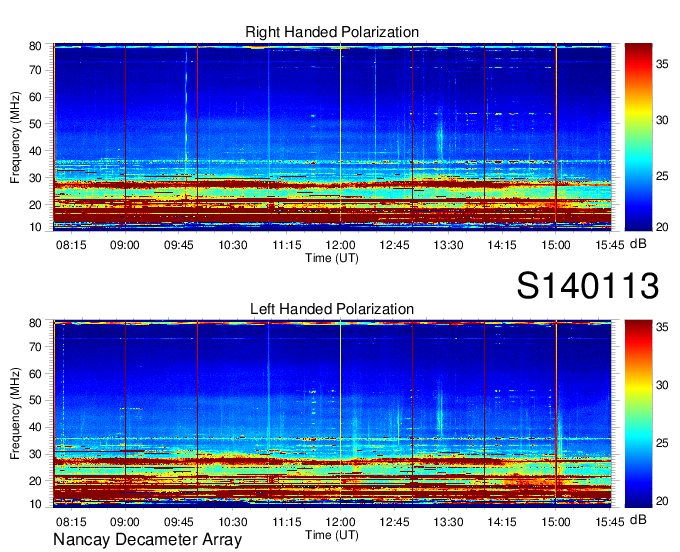Click the 08:15 time tick under Right Handed plot
The width and height of the screenshot is (680, 552).
(71, 245)
